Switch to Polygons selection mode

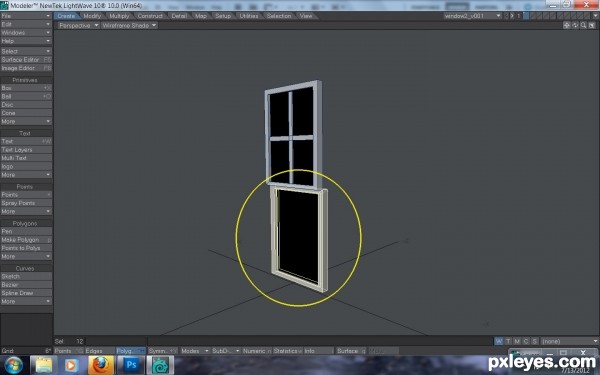pyautogui.click(x=130, y=351)
